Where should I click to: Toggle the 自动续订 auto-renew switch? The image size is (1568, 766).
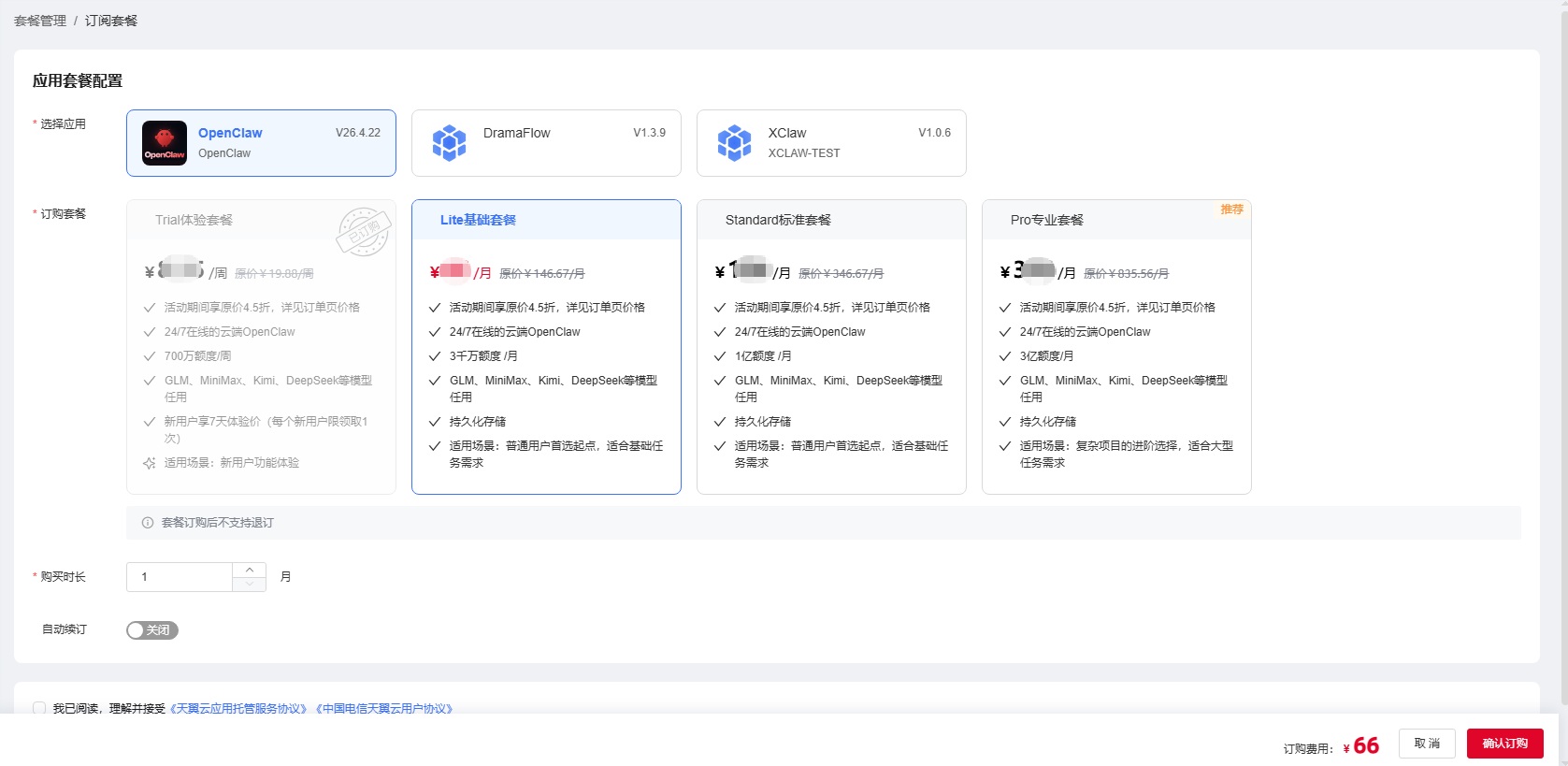point(152,630)
